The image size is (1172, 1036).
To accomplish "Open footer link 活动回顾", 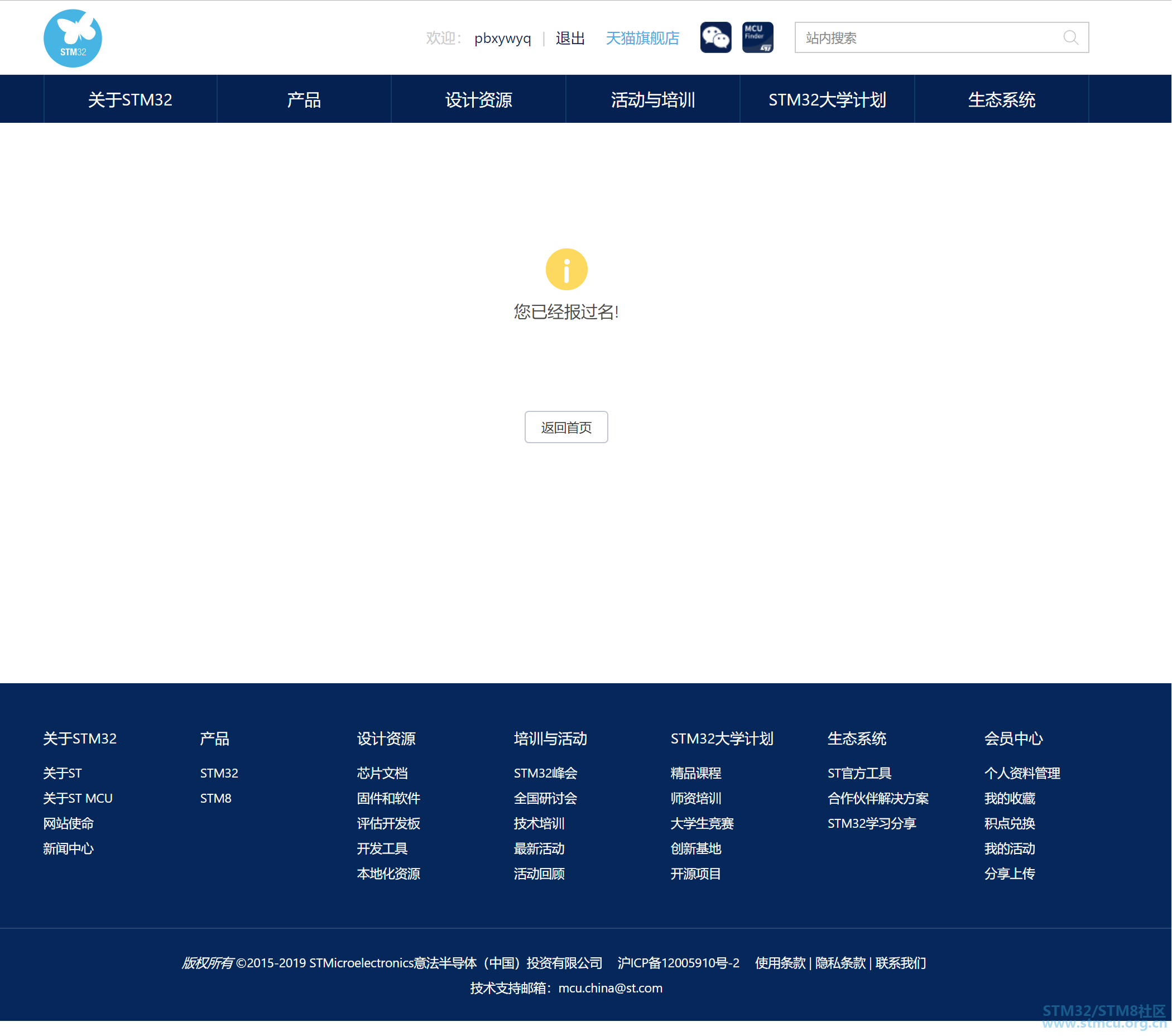I will click(539, 874).
